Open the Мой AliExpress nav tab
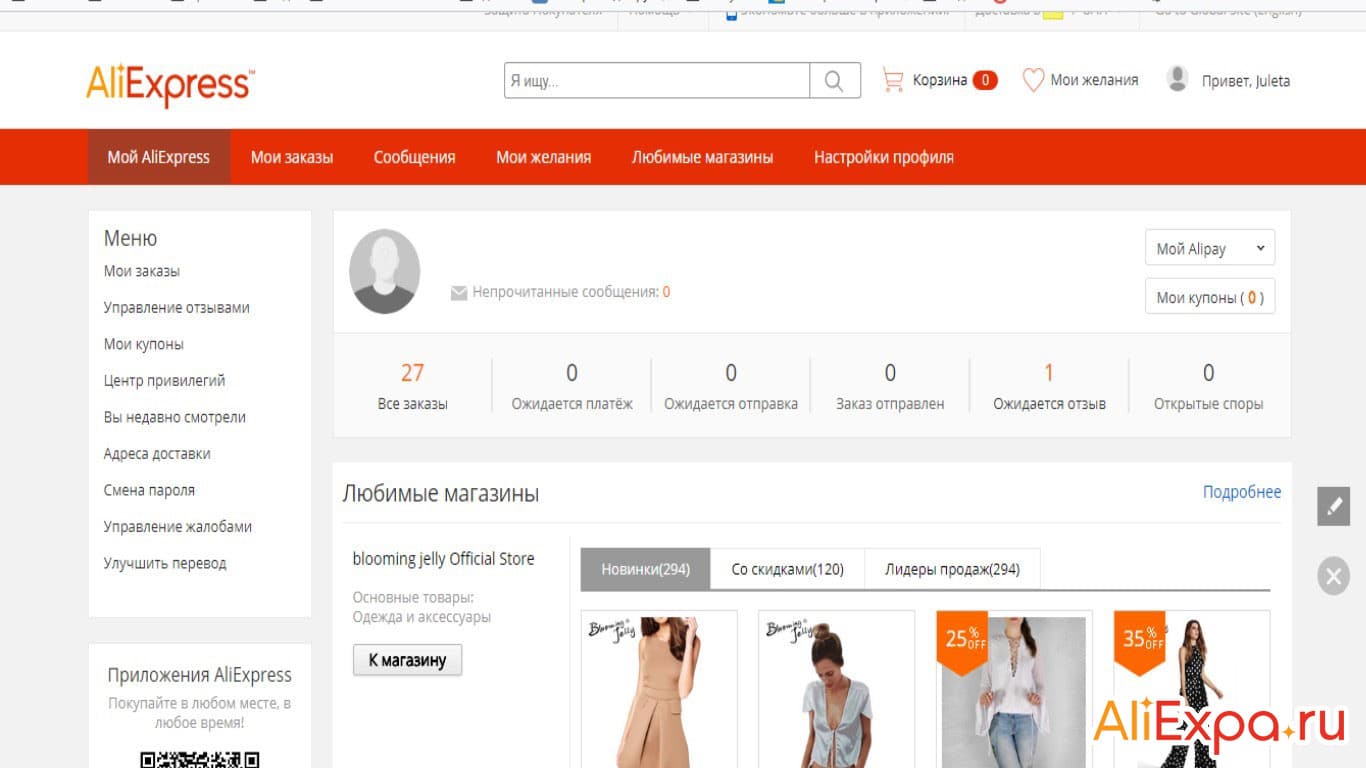This screenshot has height=768, width=1366. (159, 157)
